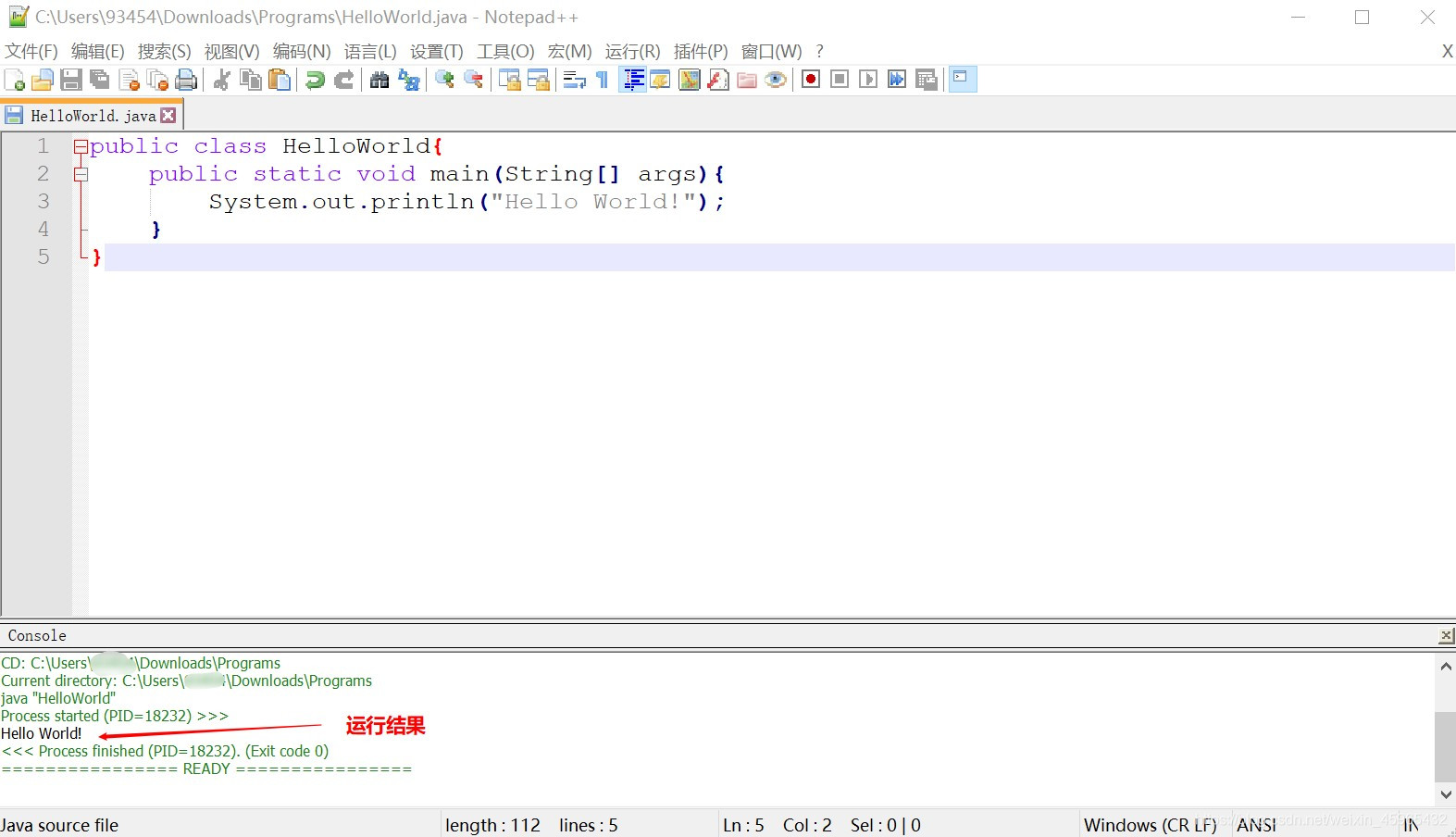Collapse the class fold marker on line 1
Viewport: 1456px width, 837px height.
pos(81,146)
